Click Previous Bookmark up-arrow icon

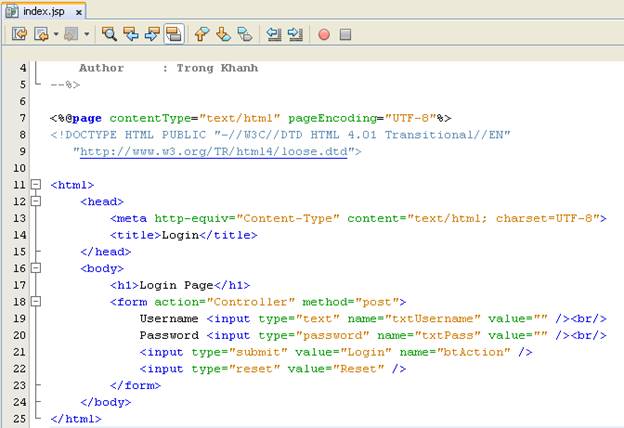[202, 34]
